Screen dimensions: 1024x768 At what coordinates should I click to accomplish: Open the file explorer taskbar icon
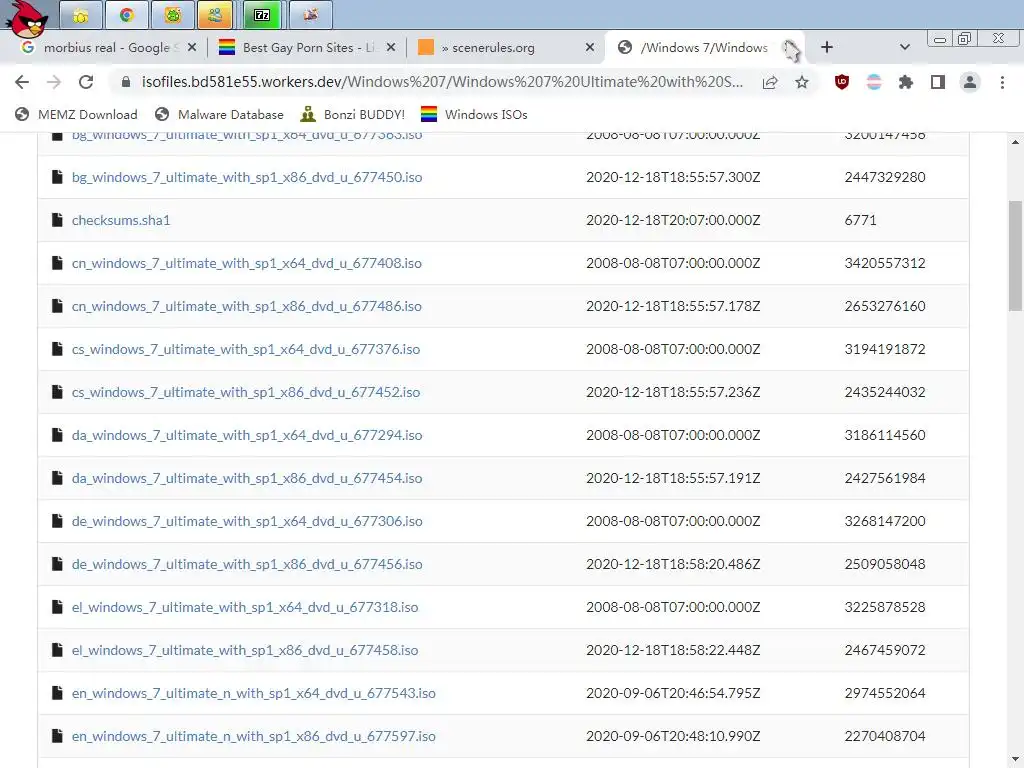80,15
